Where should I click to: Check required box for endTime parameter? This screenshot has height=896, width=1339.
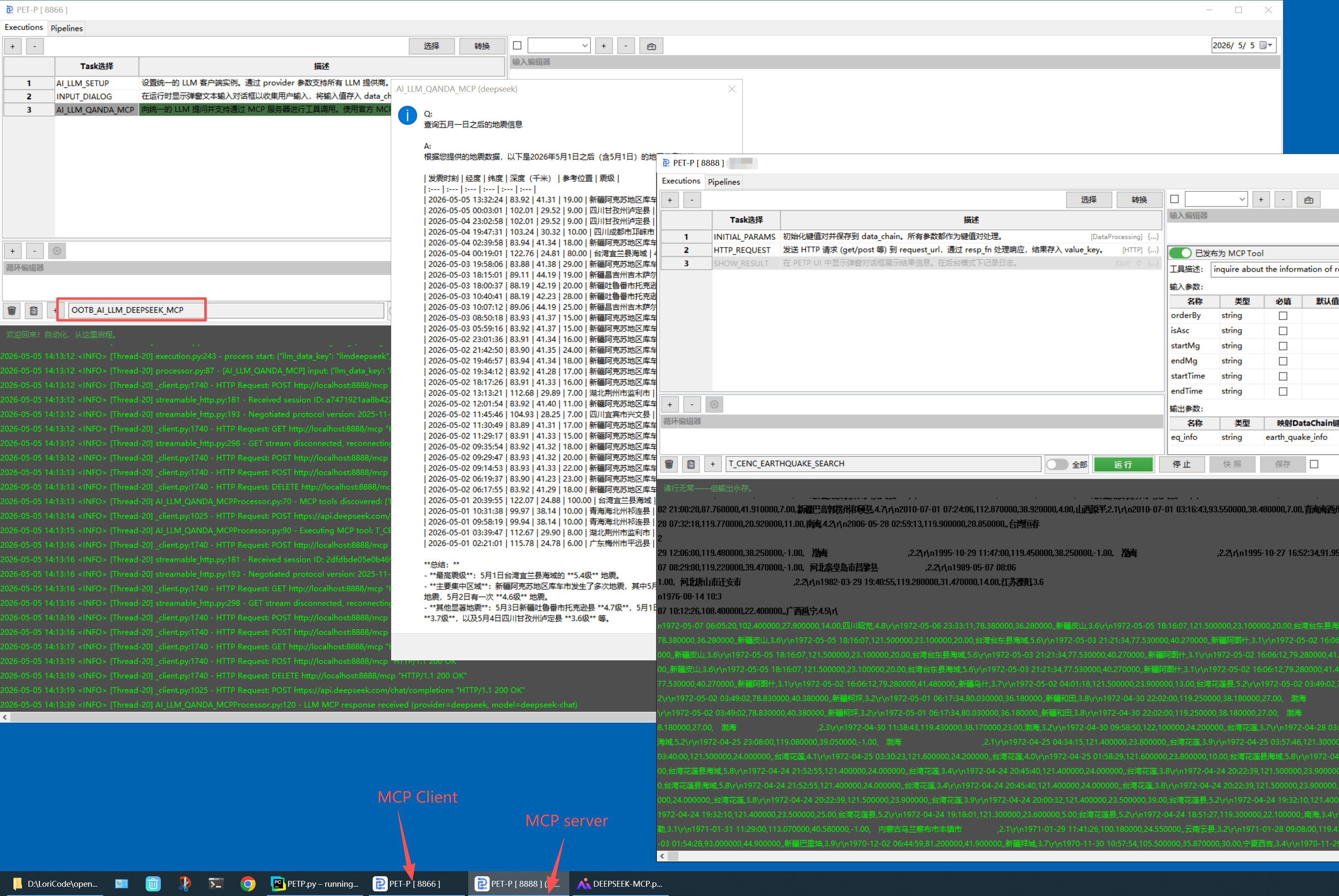pyautogui.click(x=1283, y=391)
